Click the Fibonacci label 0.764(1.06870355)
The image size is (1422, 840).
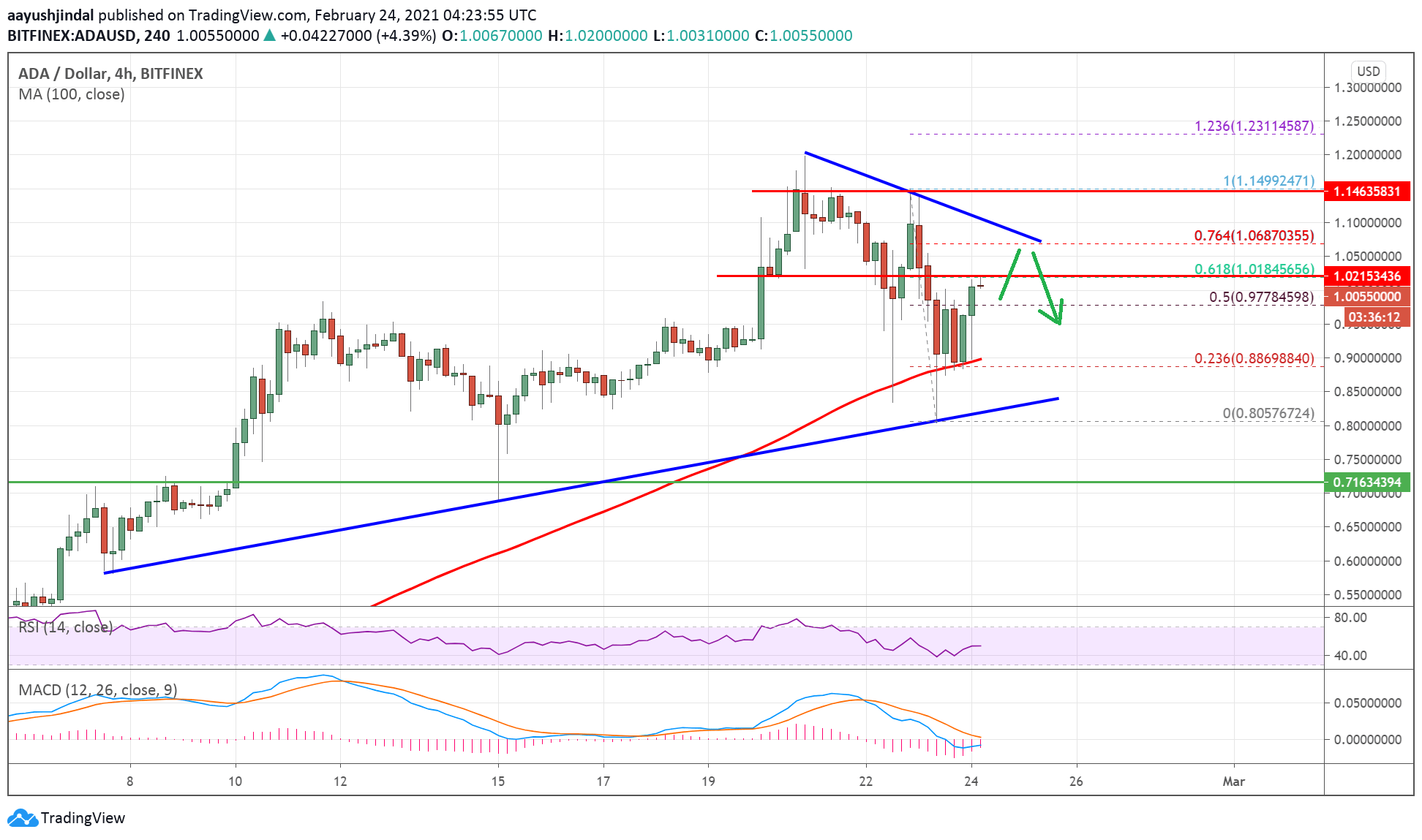pos(1254,235)
